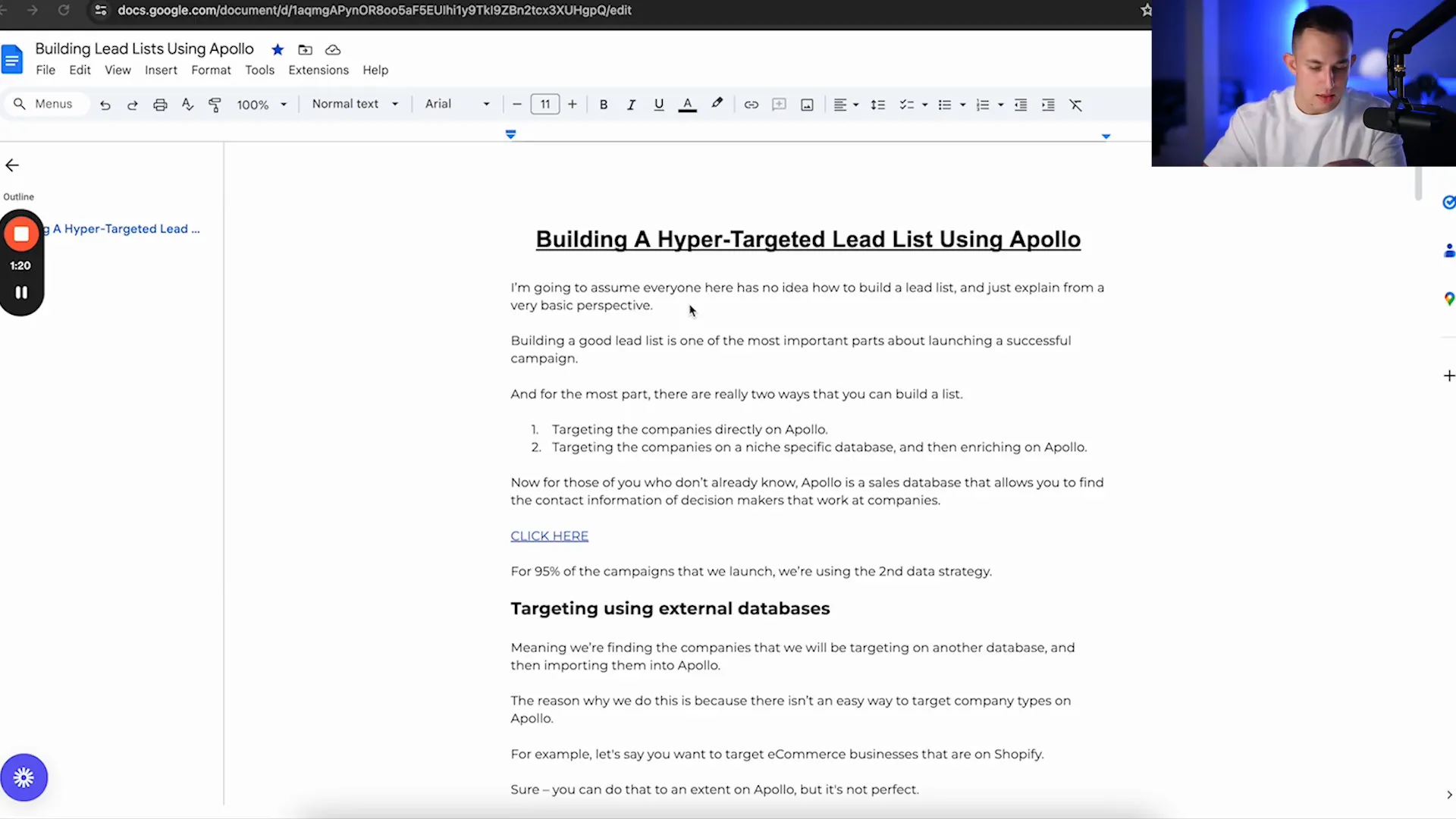This screenshot has width=1456, height=819.
Task: Reload the page in browser
Action: click(x=64, y=11)
